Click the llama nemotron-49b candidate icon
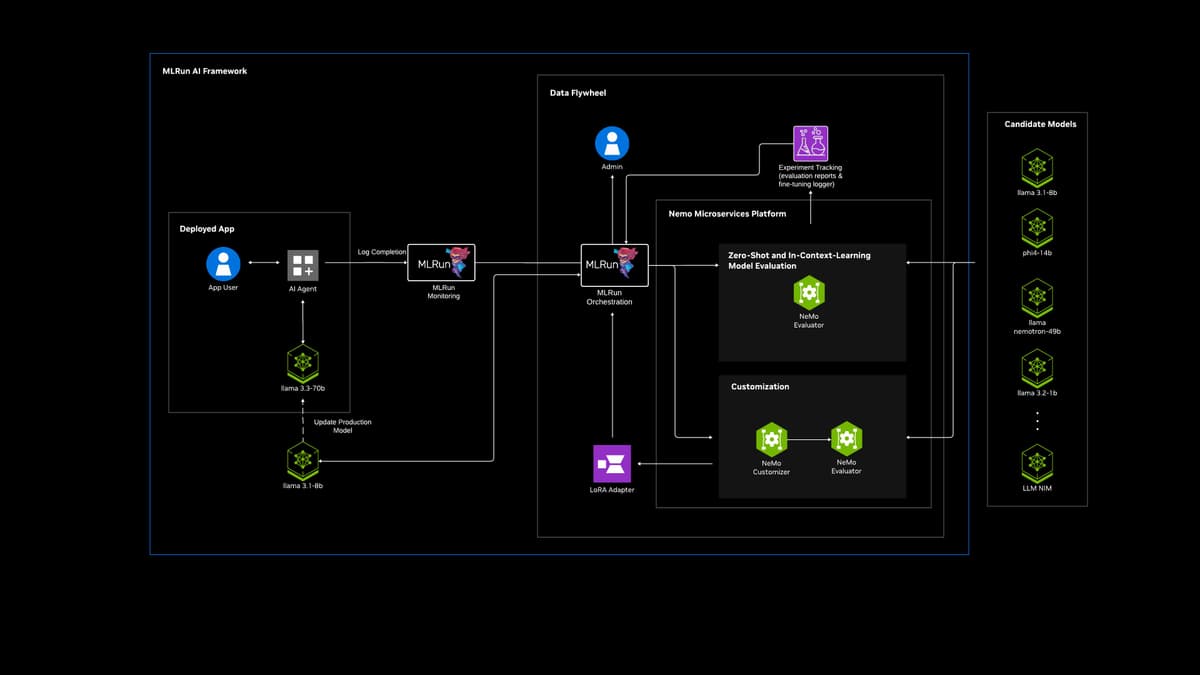 click(1037, 297)
